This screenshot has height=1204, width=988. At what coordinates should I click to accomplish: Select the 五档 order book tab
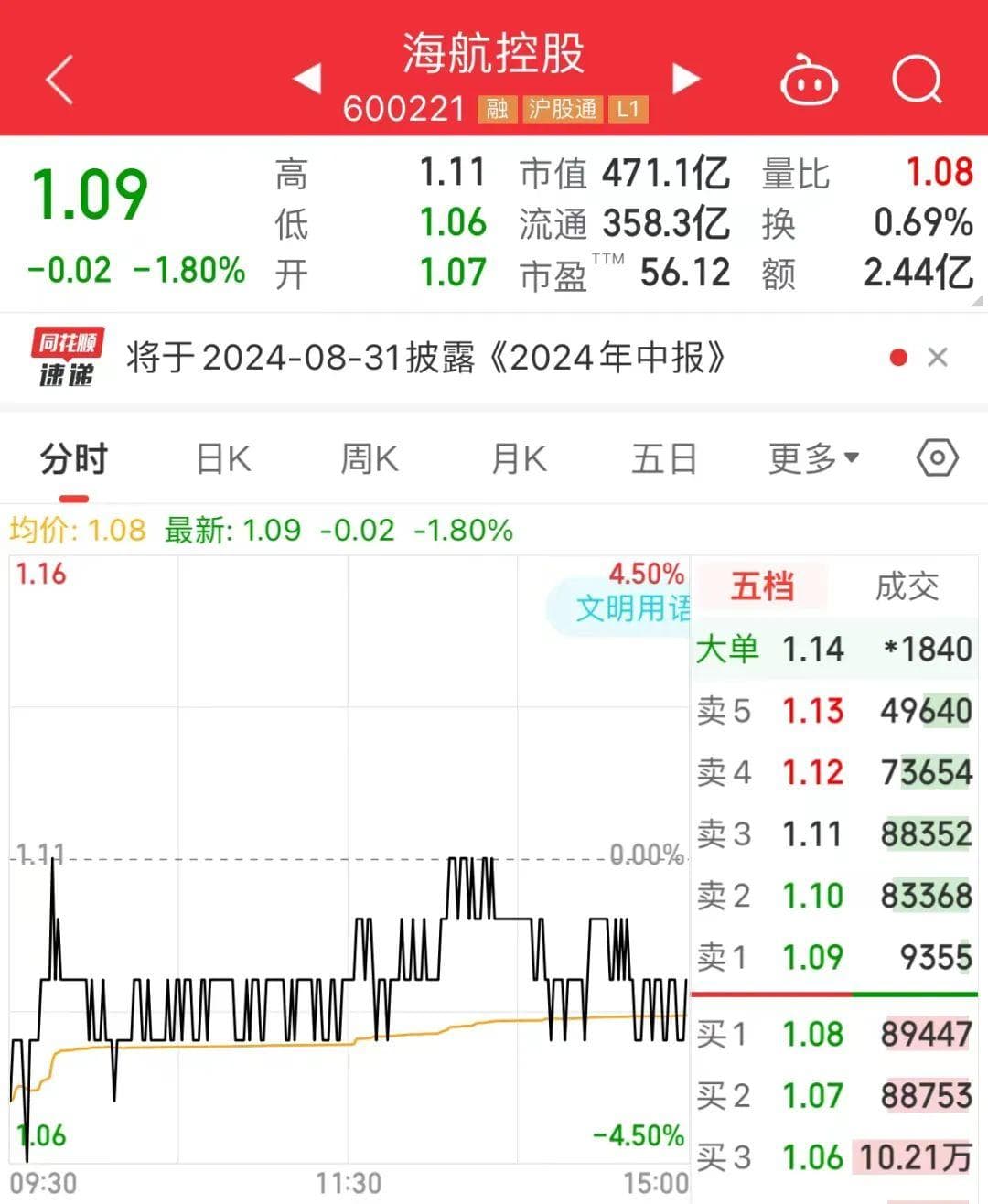point(762,586)
